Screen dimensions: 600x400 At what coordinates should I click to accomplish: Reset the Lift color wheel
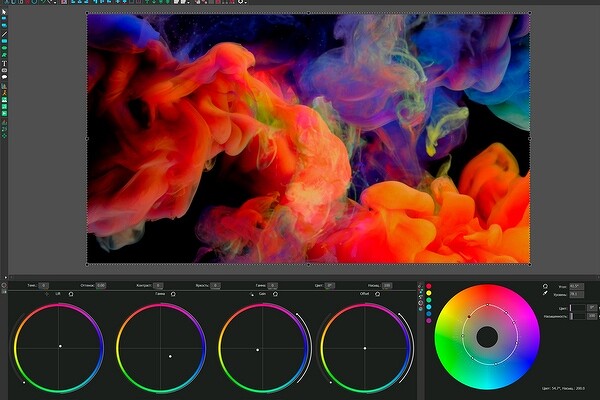click(71, 294)
